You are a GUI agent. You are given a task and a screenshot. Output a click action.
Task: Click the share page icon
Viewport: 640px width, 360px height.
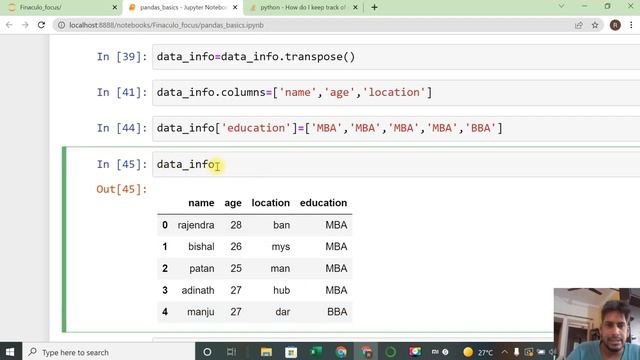point(579,25)
